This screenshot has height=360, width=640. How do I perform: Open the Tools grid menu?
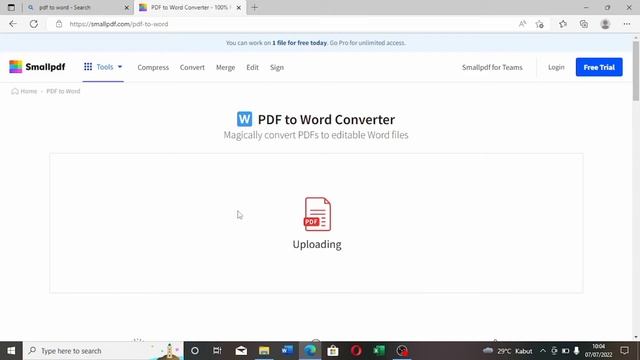[x=103, y=67]
